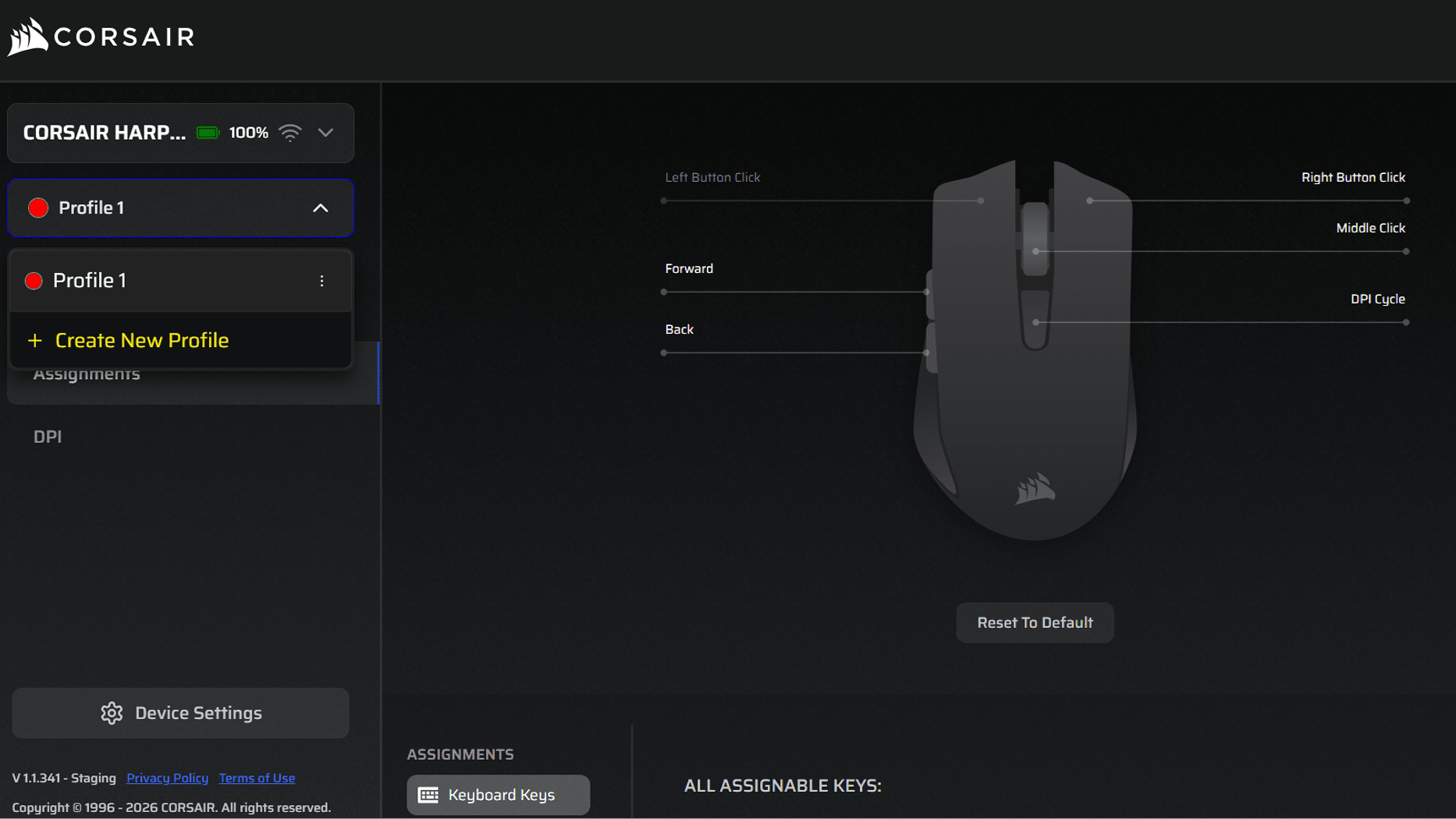Open Device Settings
Screen dimensions: 1456x819
click(180, 713)
